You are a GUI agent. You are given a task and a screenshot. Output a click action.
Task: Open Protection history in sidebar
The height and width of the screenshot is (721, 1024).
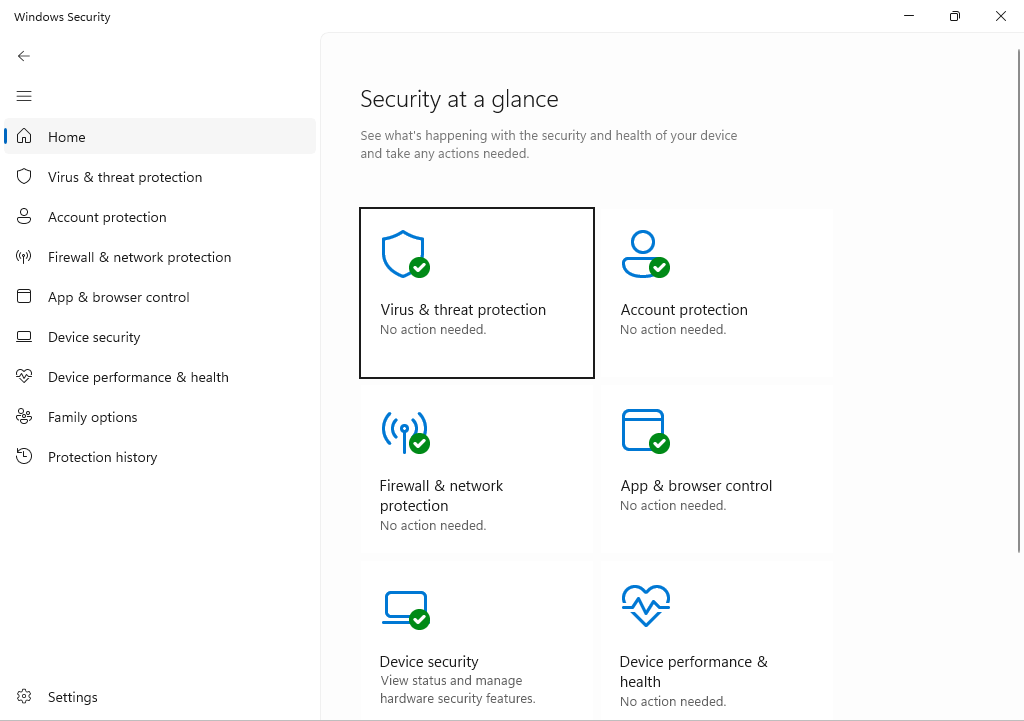point(102,457)
